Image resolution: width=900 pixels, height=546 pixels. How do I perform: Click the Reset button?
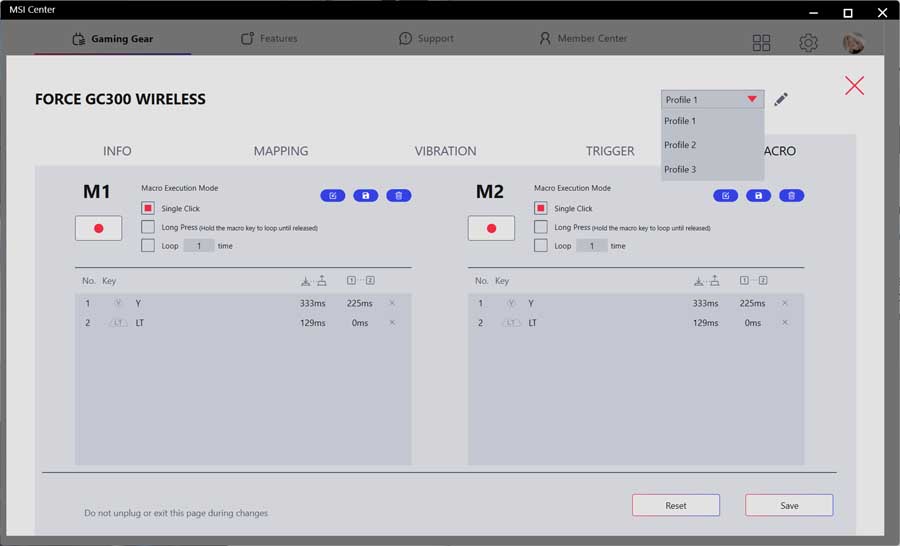point(676,505)
